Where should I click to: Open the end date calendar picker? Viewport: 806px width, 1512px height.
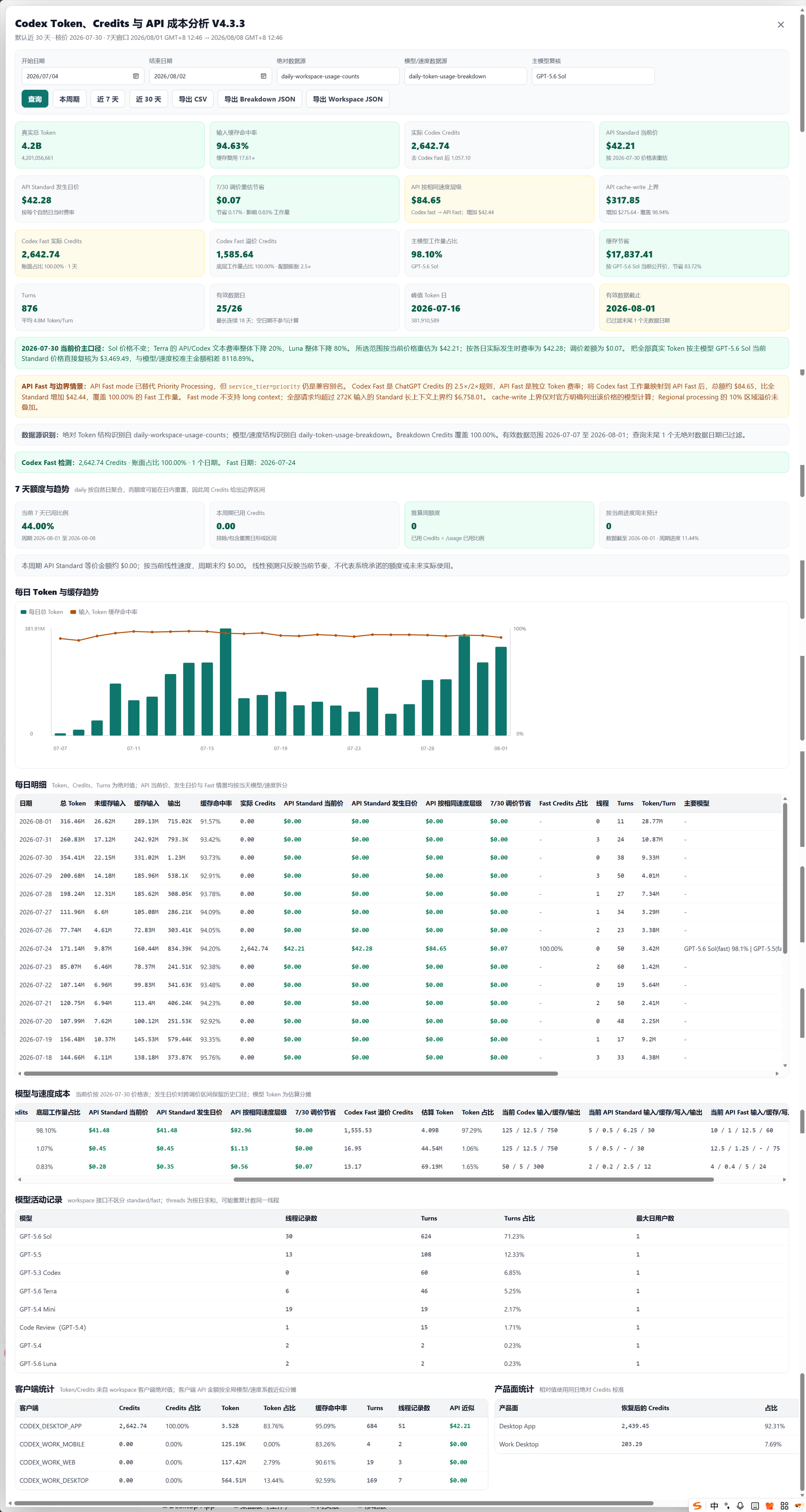tap(263, 76)
